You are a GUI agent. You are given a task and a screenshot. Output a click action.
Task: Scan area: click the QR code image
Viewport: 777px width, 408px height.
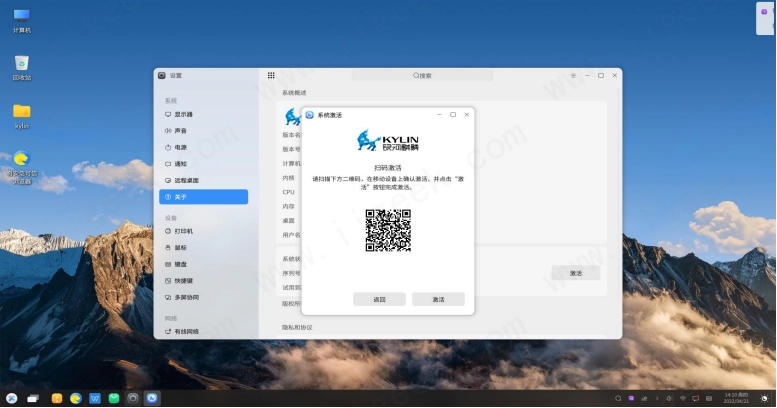tap(388, 230)
